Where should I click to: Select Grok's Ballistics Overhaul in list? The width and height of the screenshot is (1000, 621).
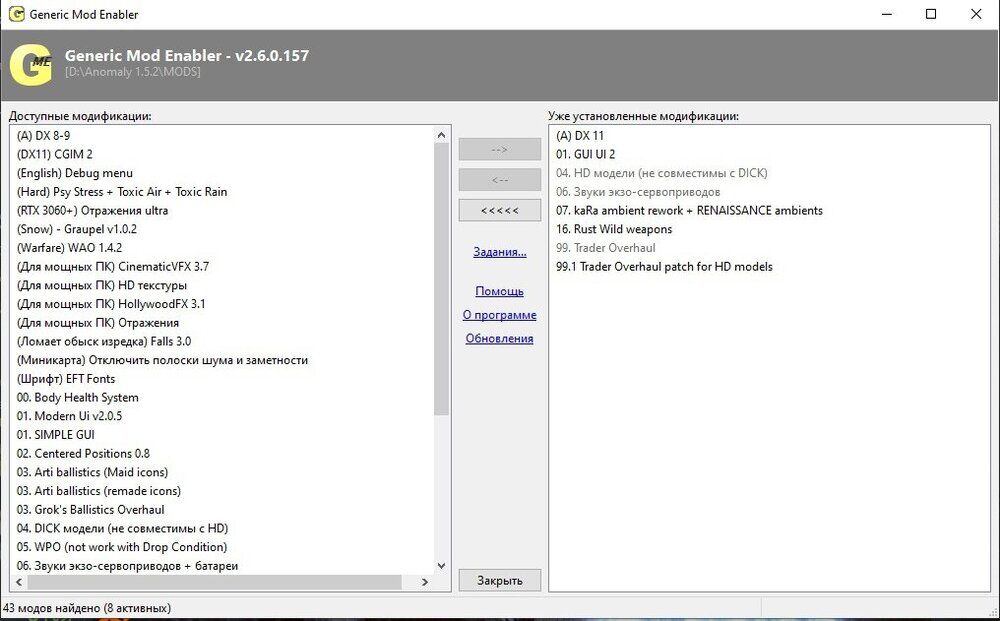pyautogui.click(x=90, y=510)
